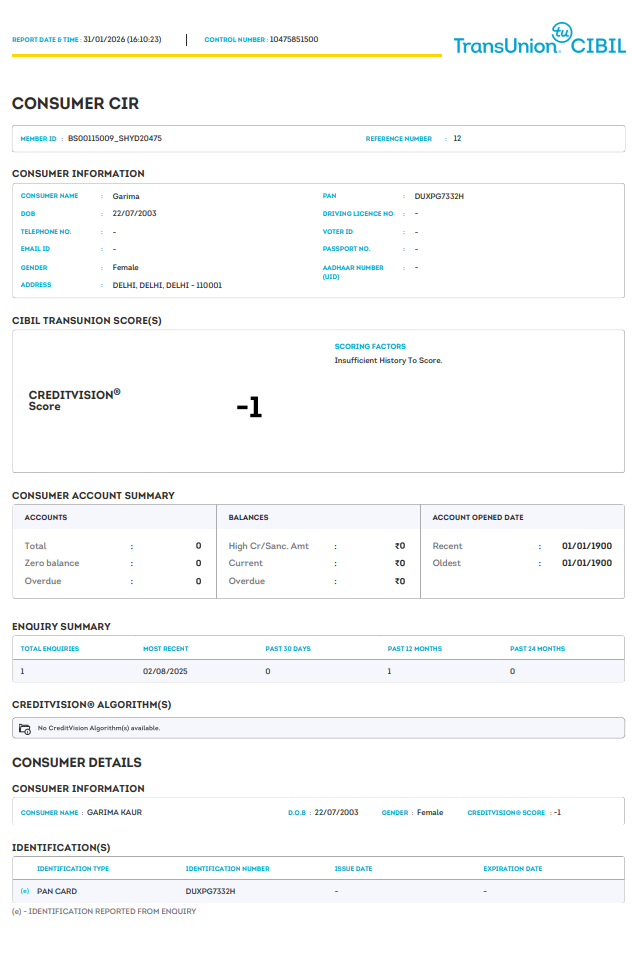Click the ENQUIRY SUMMARY heading
The height and width of the screenshot is (975, 632).
(61, 627)
